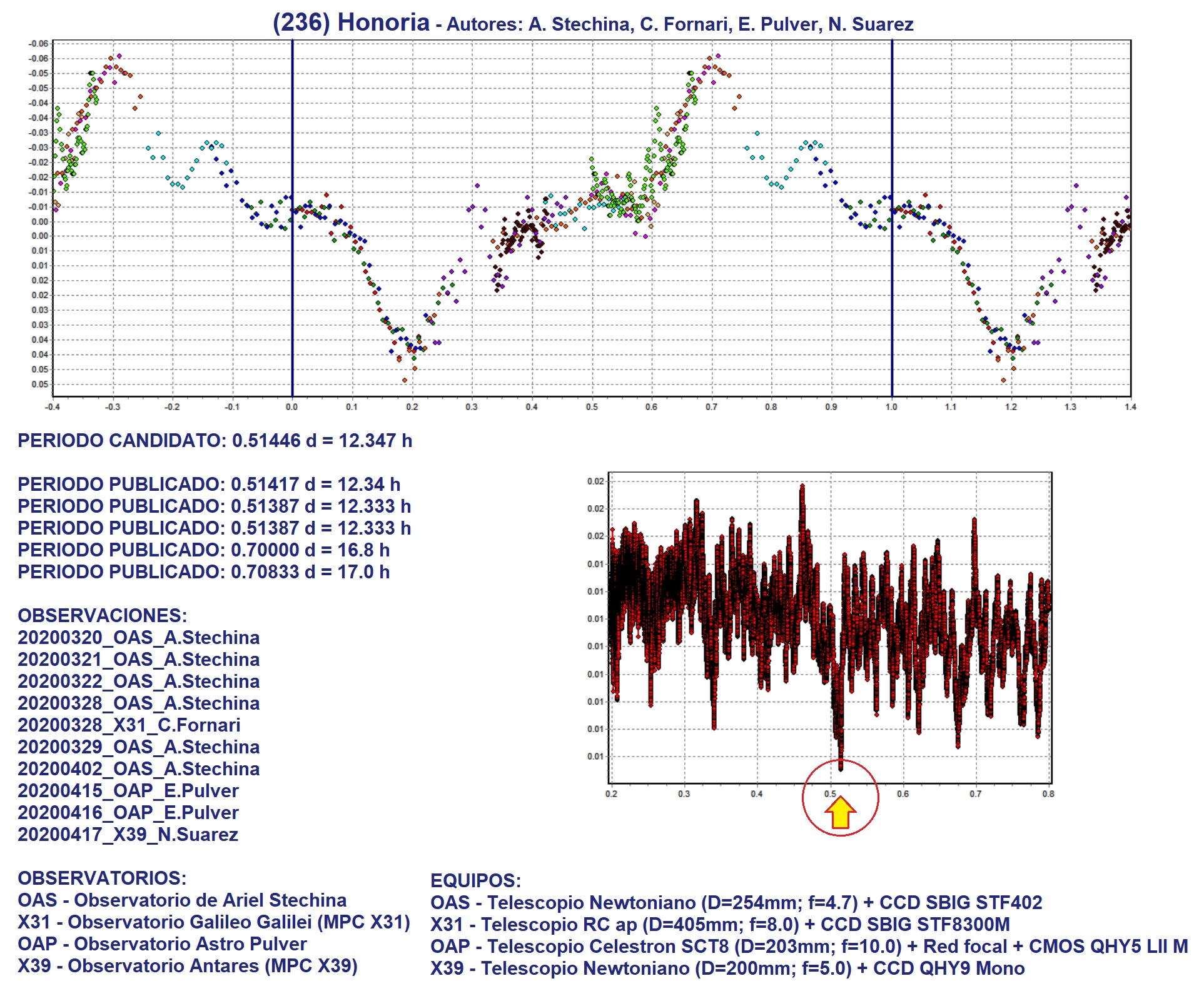The width and height of the screenshot is (1204, 991).
Task: Click the "0.2" x-axis label of the period spectrum
Action: pyautogui.click(x=611, y=794)
